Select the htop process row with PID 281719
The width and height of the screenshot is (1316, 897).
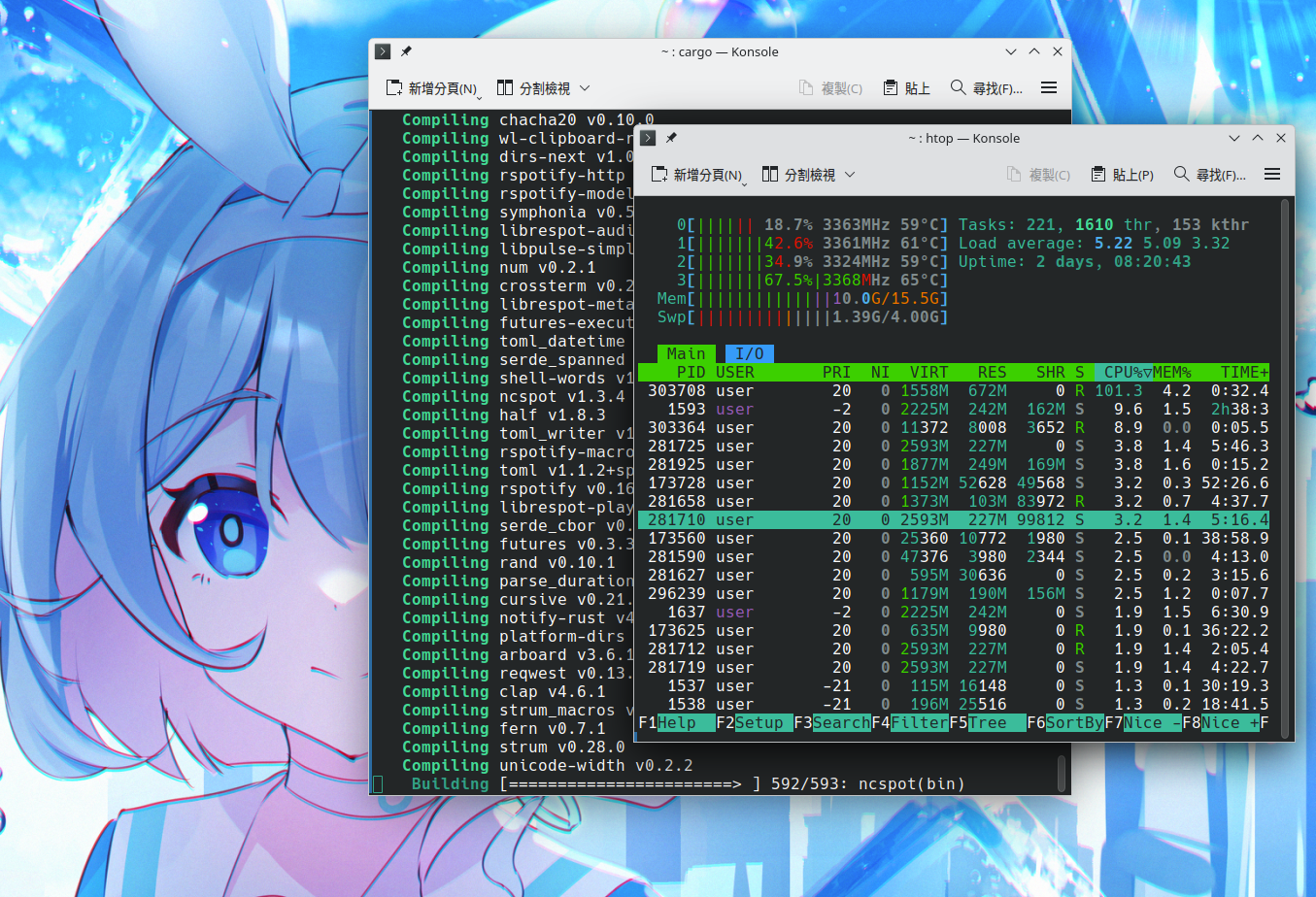click(954, 667)
